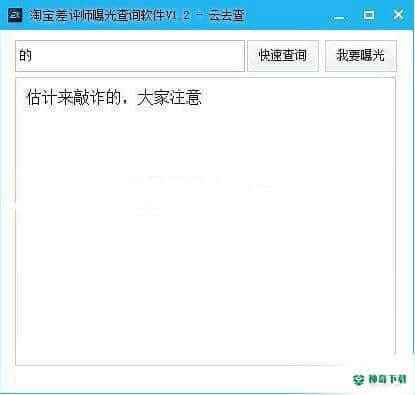Select the result text 估计来敲诈的，大家注意
The image size is (415, 395).
[x=114, y=97]
